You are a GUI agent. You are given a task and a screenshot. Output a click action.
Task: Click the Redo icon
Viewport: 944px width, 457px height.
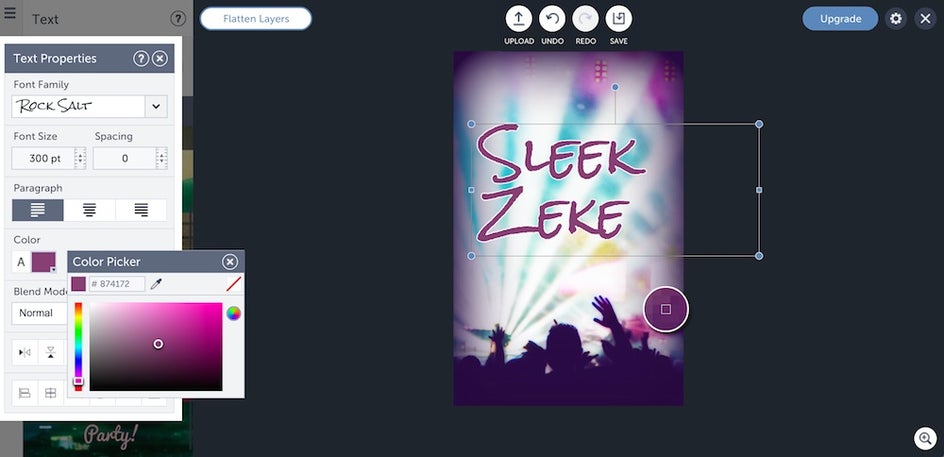point(585,19)
